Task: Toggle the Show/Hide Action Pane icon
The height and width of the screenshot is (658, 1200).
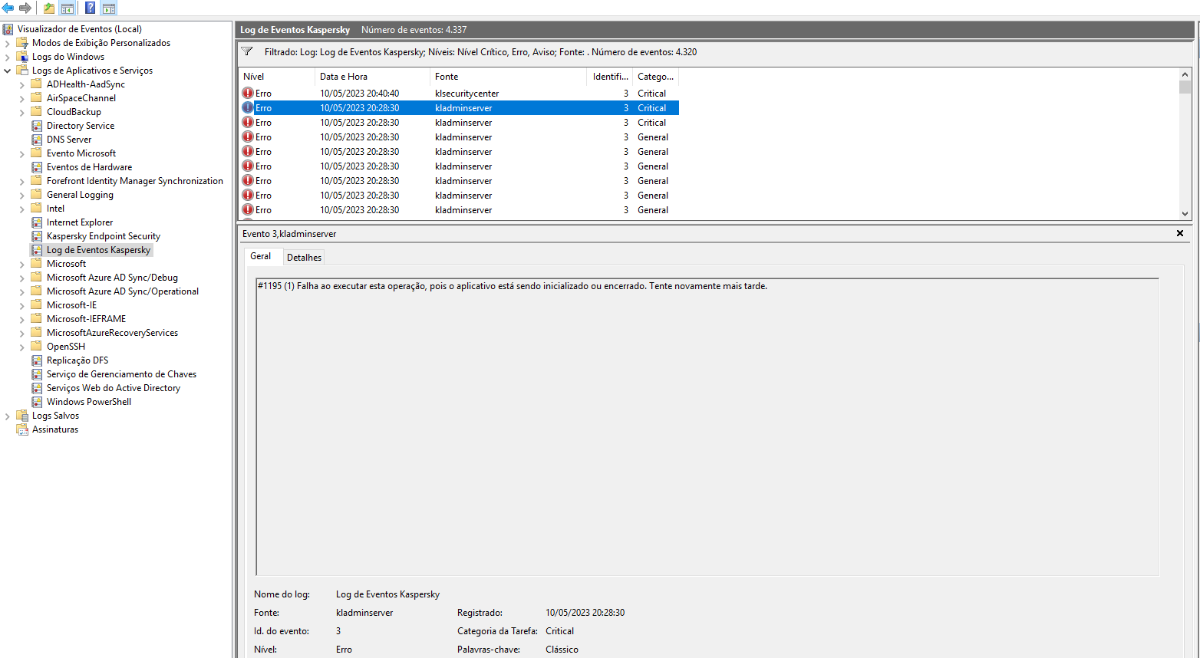Action: [x=108, y=8]
